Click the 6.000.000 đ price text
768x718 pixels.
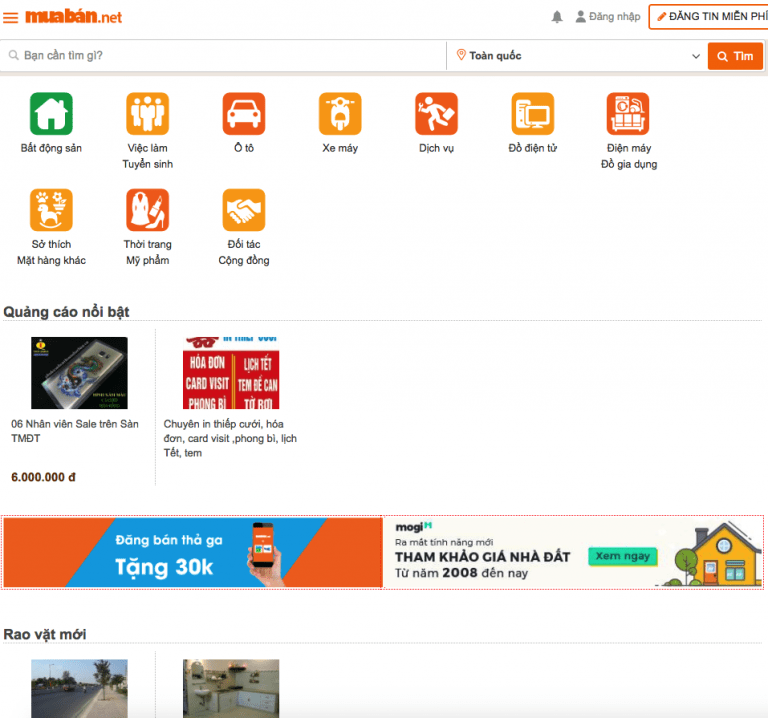click(43, 477)
